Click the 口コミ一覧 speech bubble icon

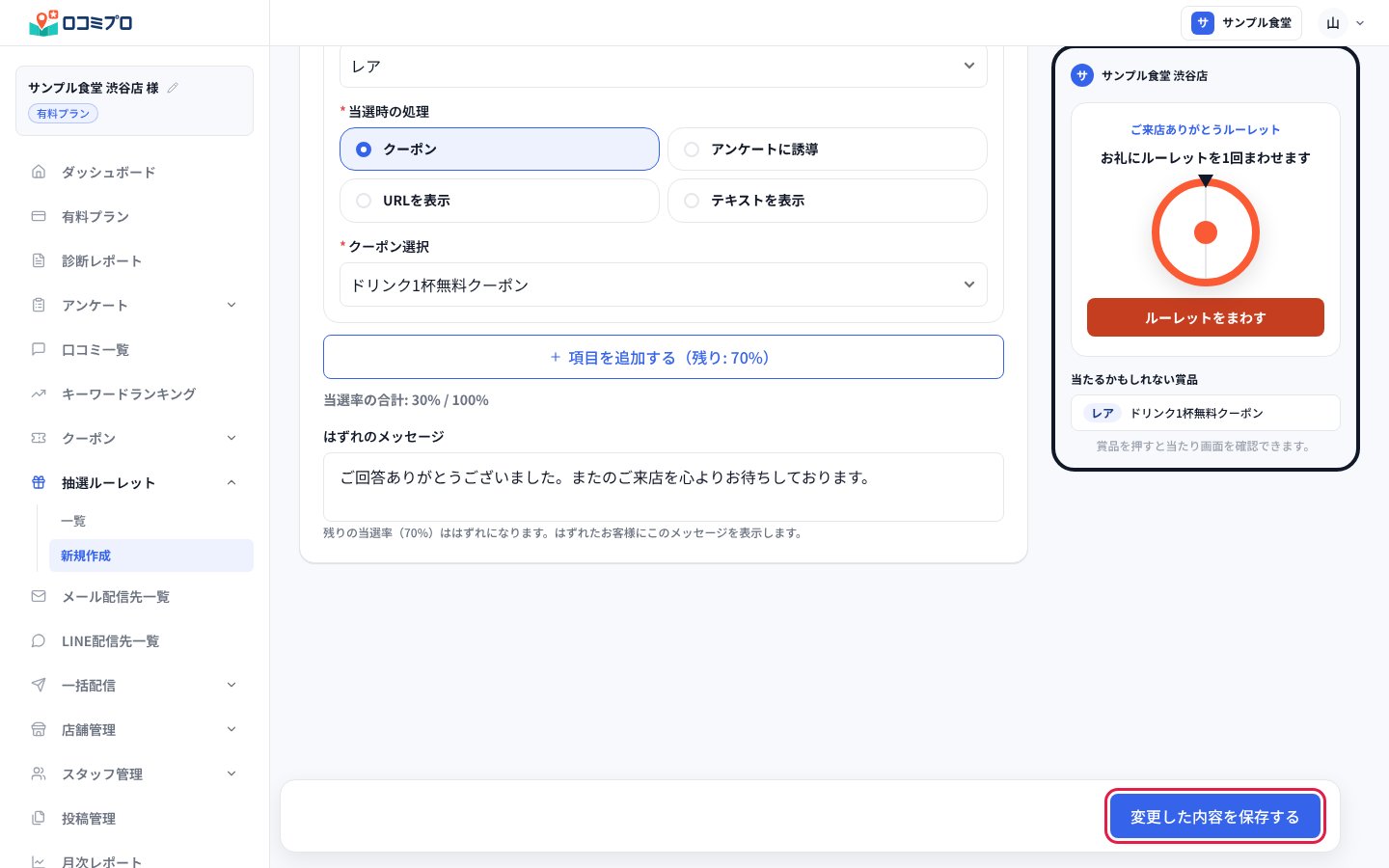point(39,349)
